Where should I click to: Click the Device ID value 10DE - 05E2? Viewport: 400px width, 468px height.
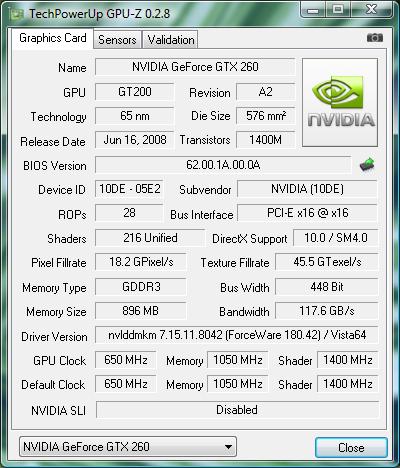[129, 189]
